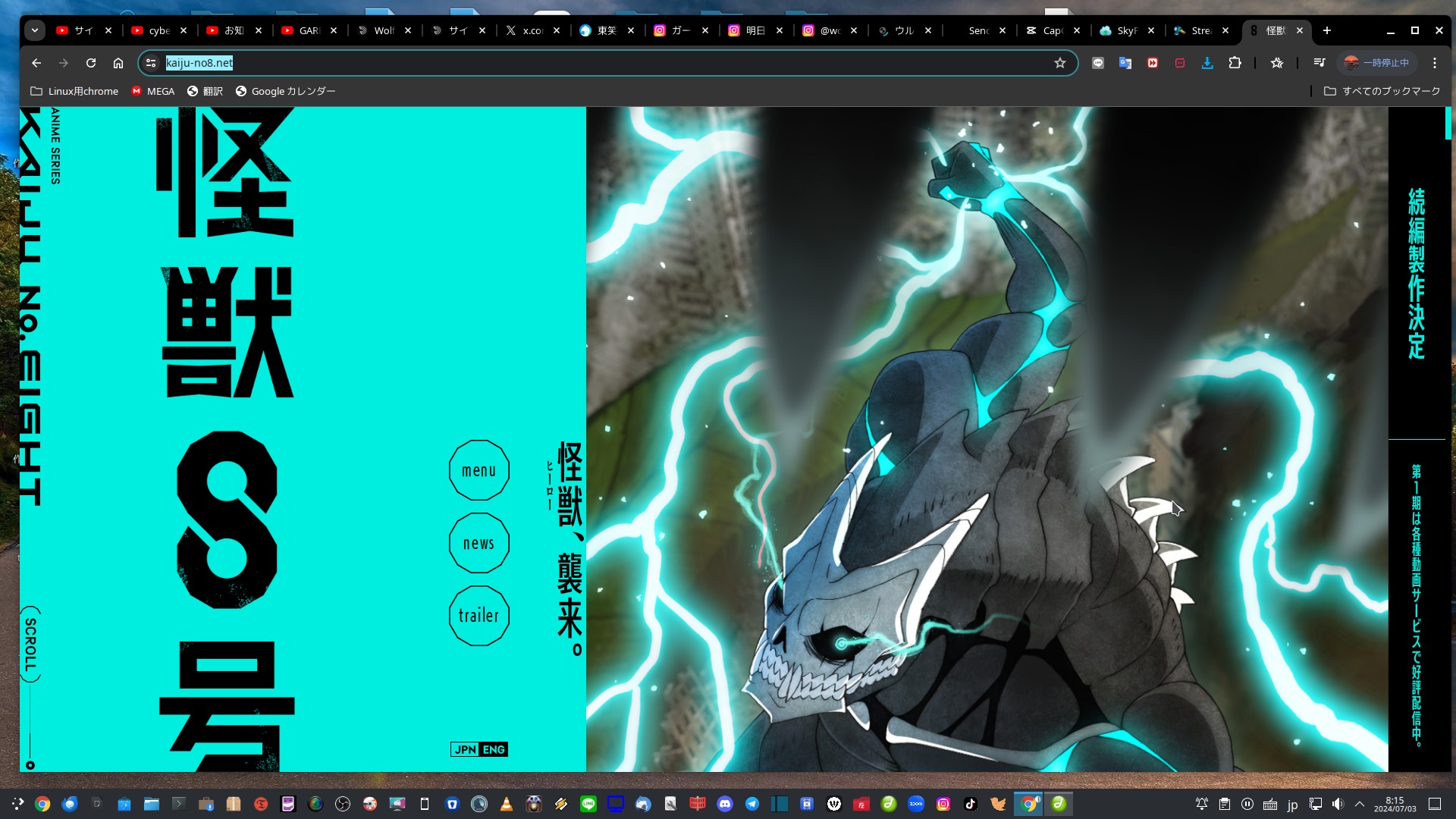Open the Chrome three-dot menu
The width and height of the screenshot is (1456, 819).
1435,63
